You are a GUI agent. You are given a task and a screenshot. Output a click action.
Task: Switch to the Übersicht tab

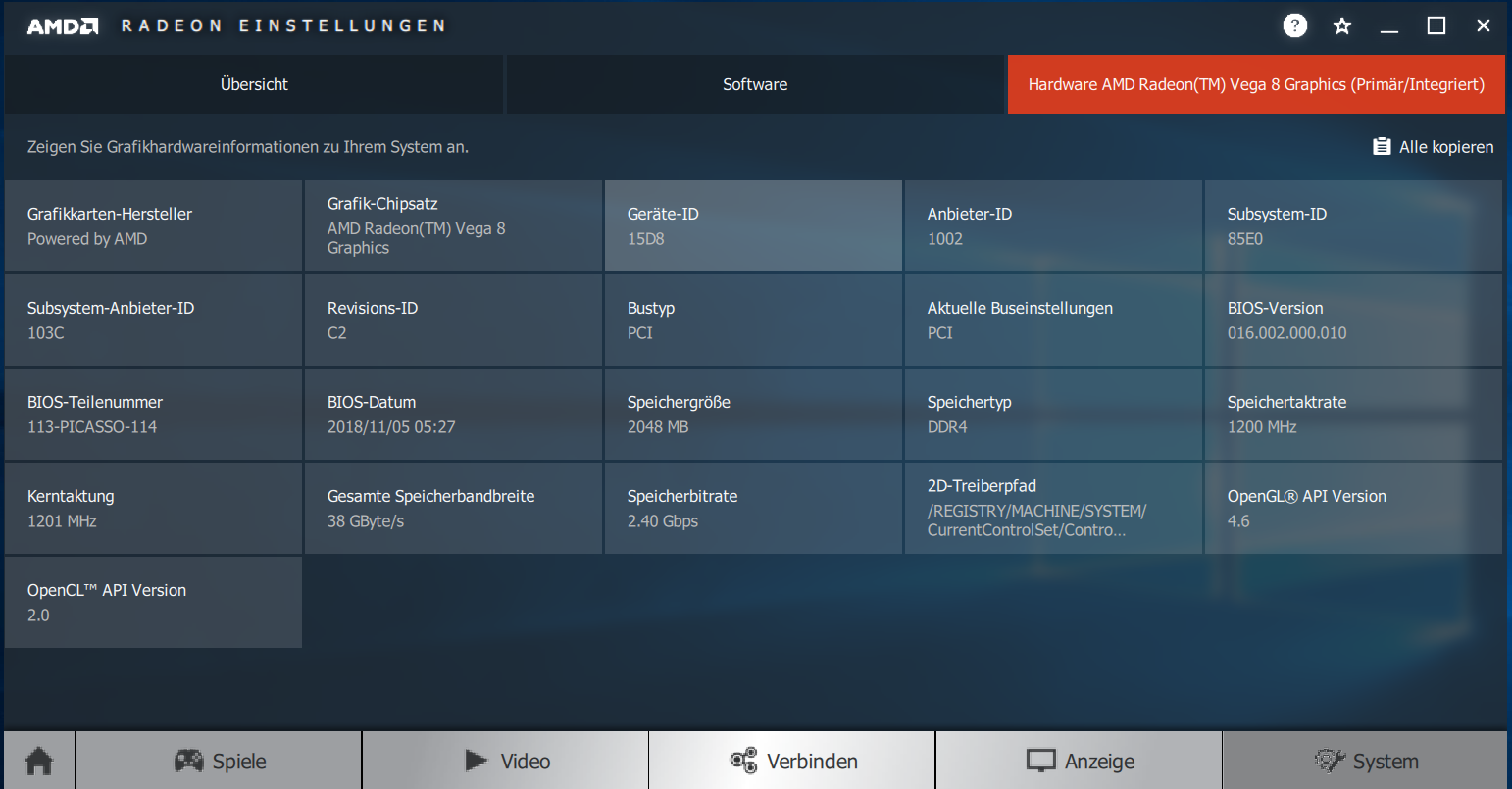click(x=254, y=84)
